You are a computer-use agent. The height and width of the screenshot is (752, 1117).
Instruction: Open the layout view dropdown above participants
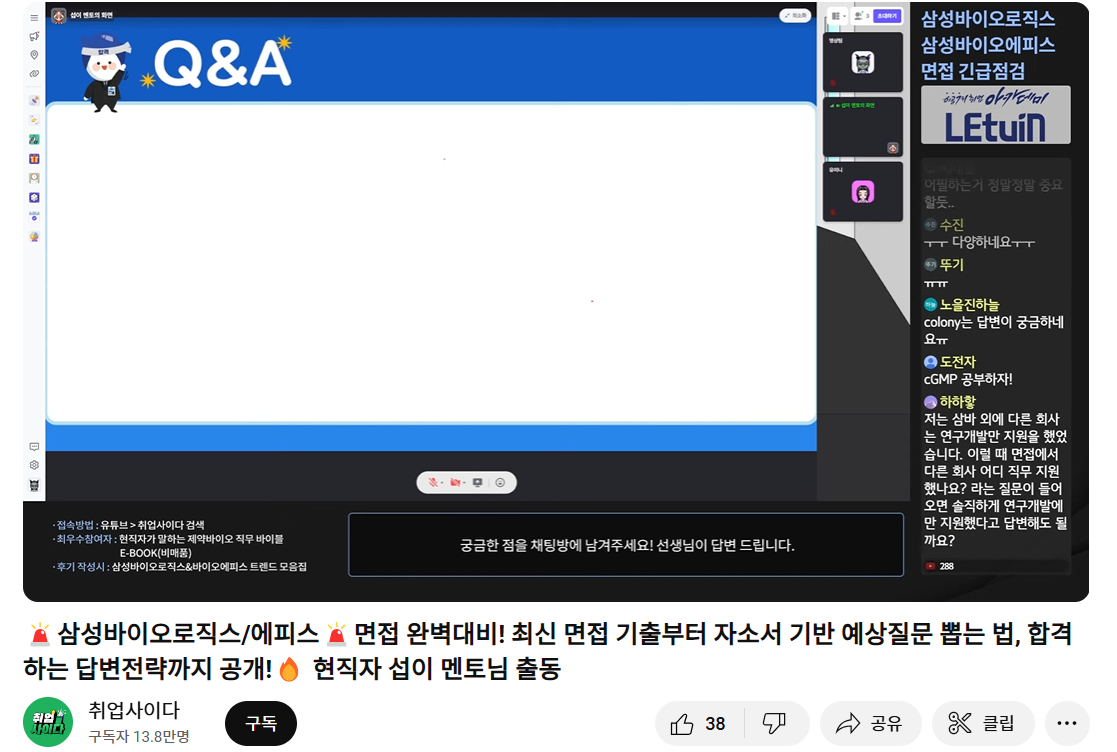(x=837, y=16)
